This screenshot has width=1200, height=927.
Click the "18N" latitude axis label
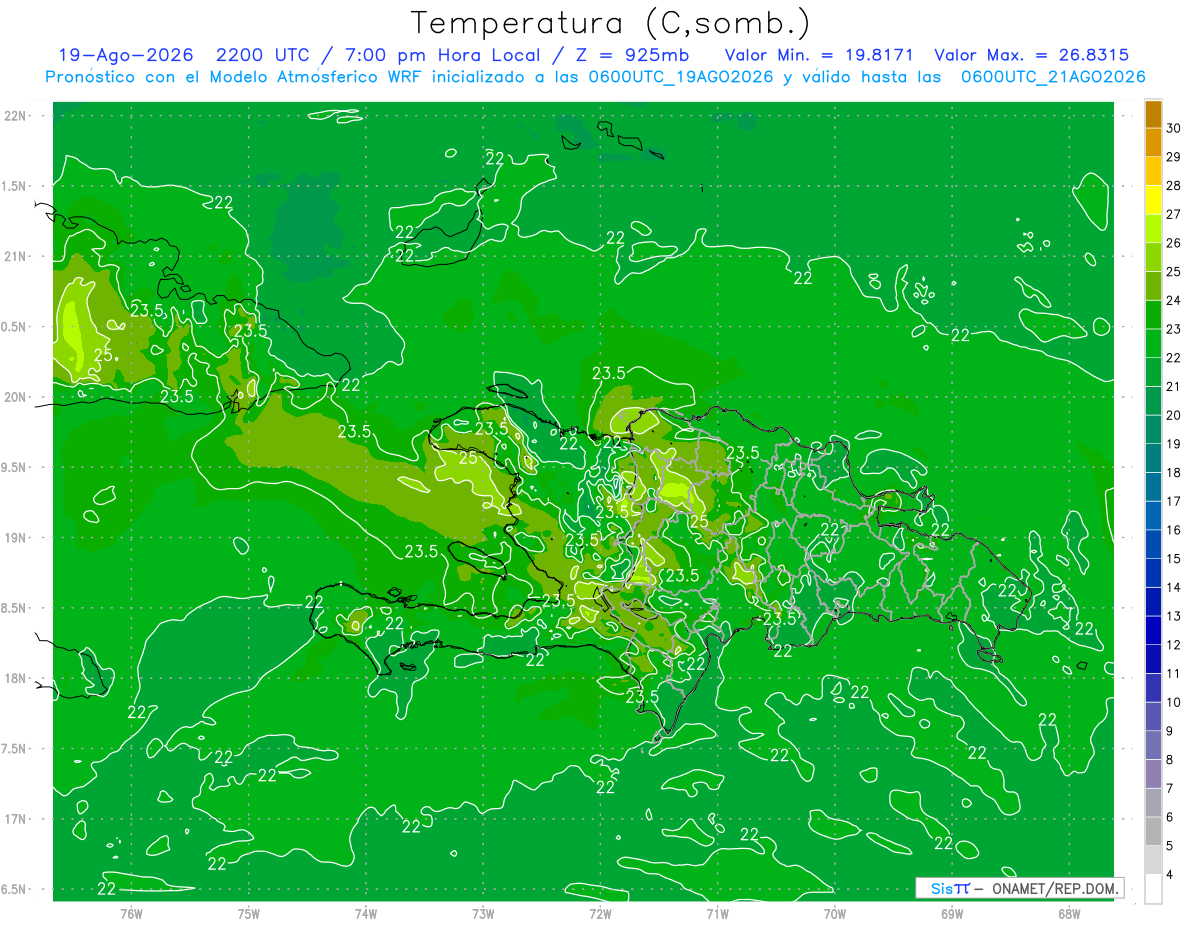pyautogui.click(x=16, y=679)
